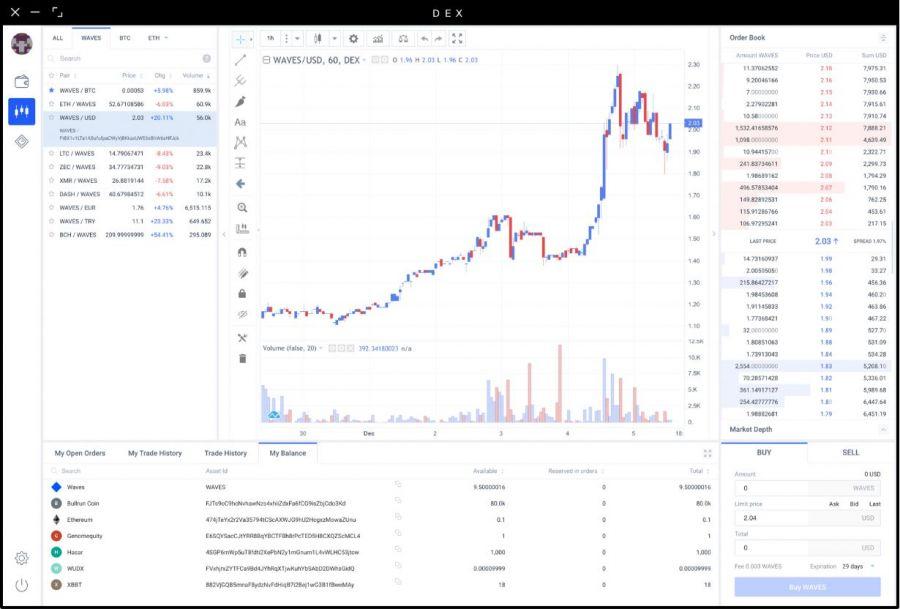The image size is (900, 609).
Task: Sort balances by Available column
Action: point(488,471)
